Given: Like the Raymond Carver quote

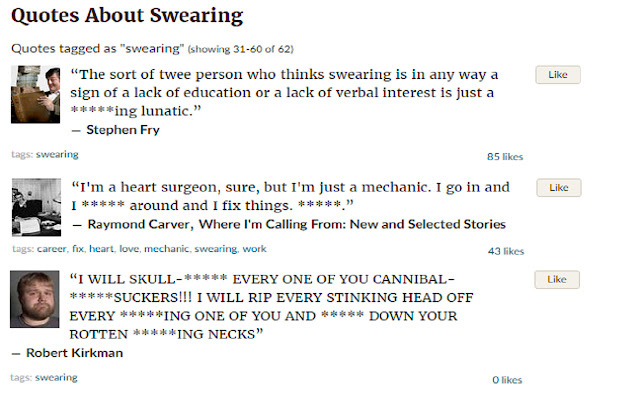Looking at the screenshot, I should click(x=558, y=188).
